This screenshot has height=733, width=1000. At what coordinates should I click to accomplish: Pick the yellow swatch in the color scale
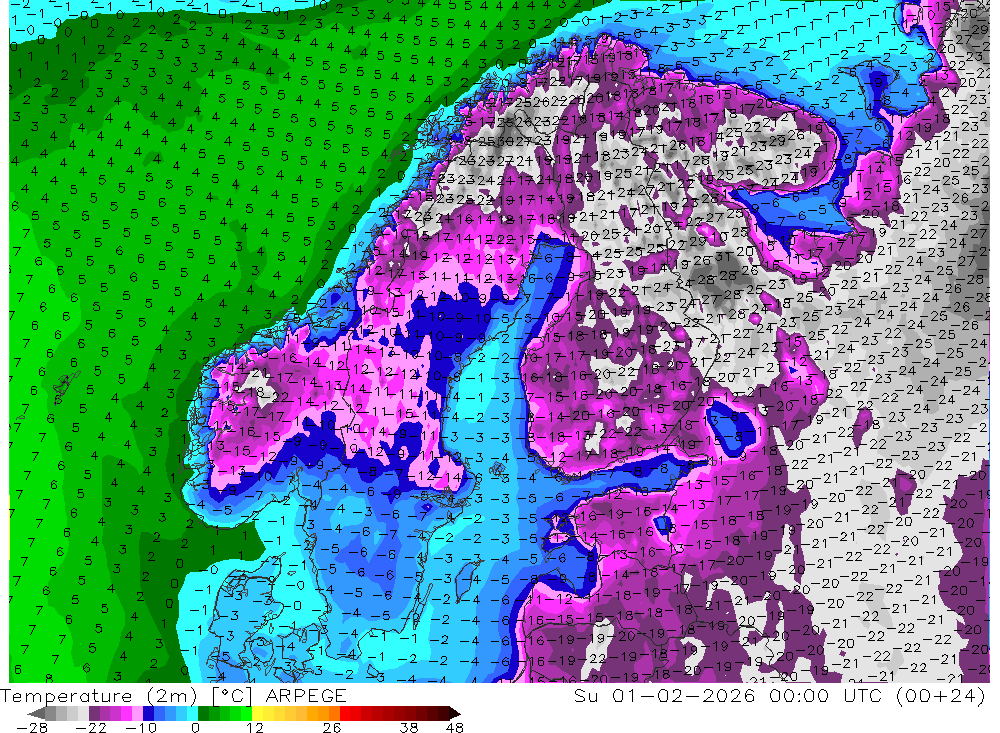(x=258, y=713)
